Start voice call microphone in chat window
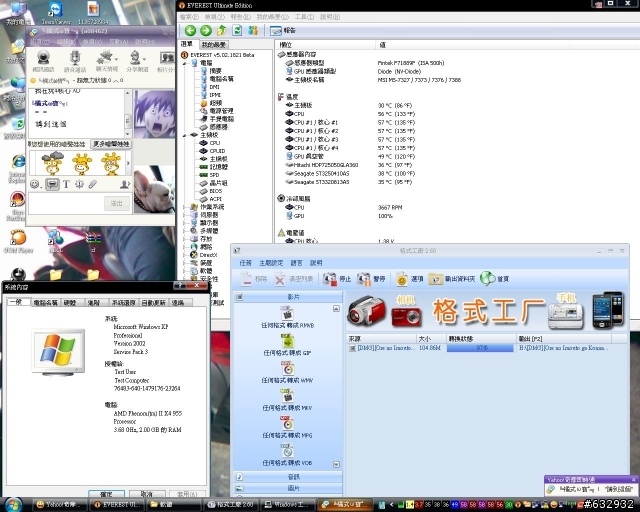640x512 pixels. (75, 61)
